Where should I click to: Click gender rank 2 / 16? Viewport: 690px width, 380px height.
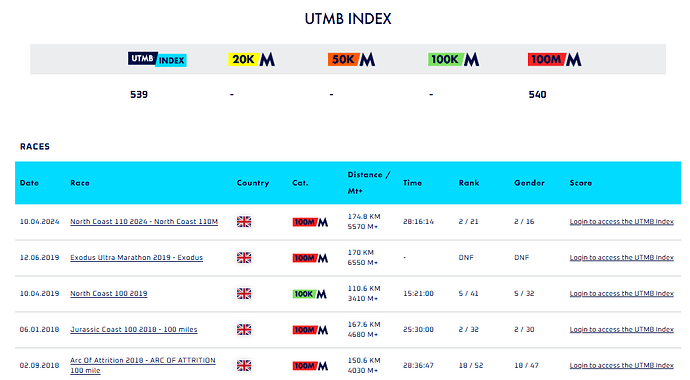524,222
